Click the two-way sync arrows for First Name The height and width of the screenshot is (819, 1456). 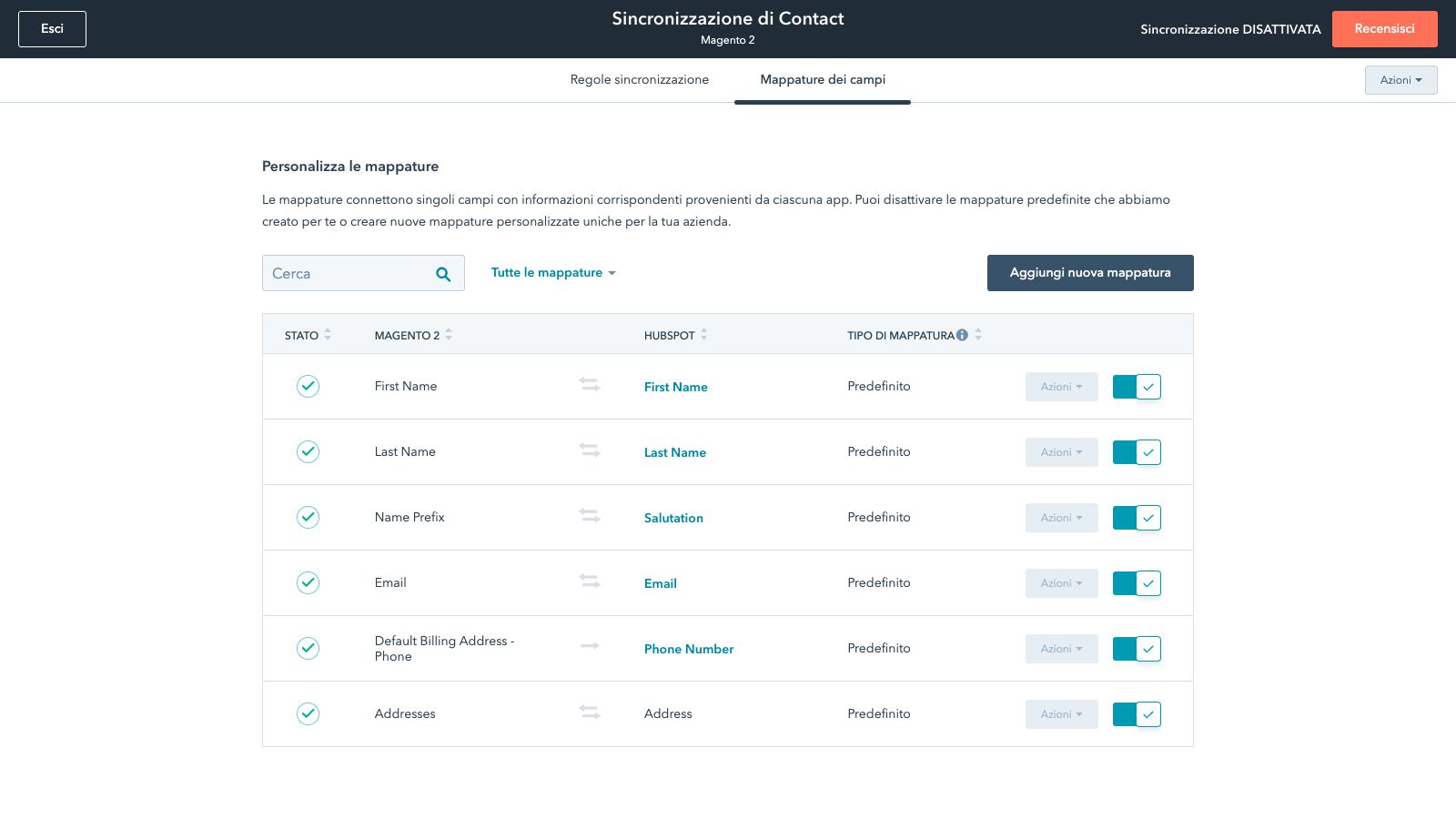click(x=590, y=385)
